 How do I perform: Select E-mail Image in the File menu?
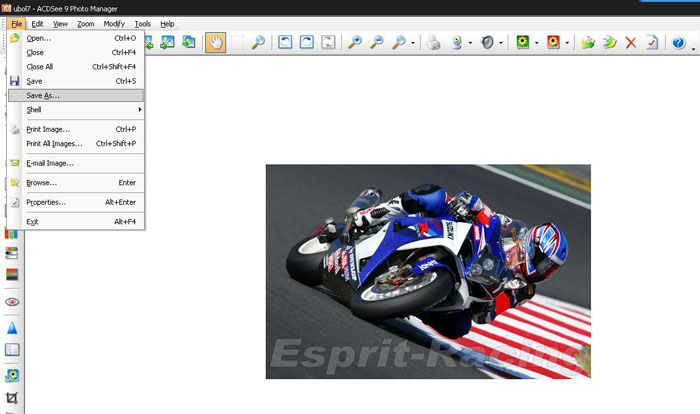coord(50,163)
